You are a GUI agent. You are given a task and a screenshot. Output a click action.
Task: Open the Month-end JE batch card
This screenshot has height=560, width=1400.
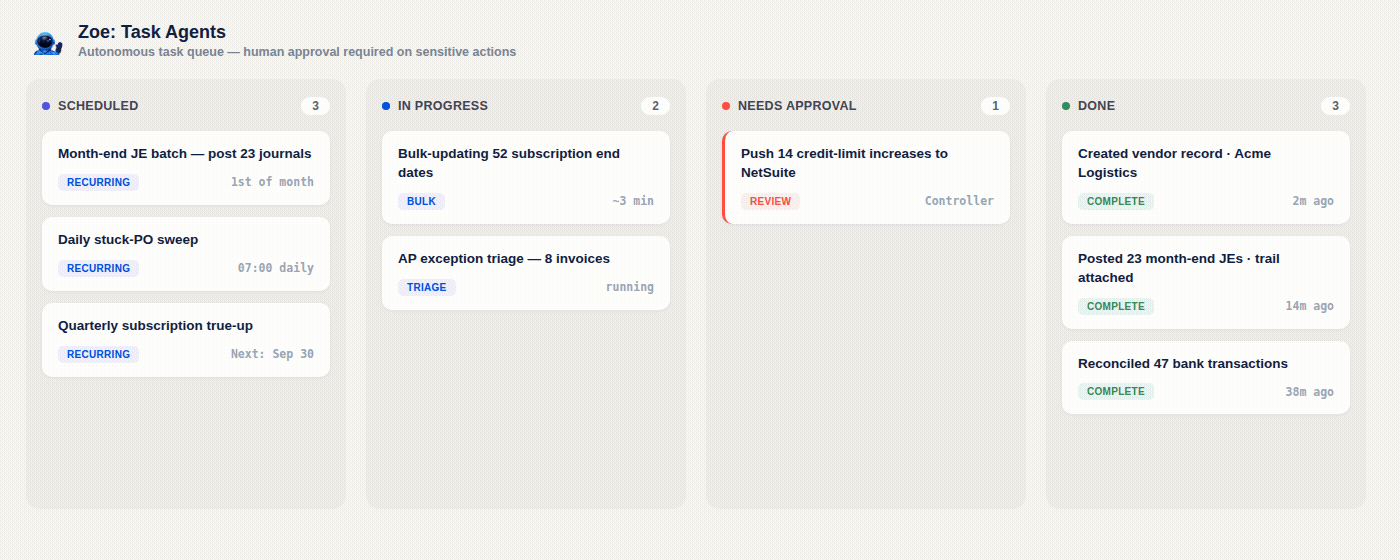click(186, 168)
